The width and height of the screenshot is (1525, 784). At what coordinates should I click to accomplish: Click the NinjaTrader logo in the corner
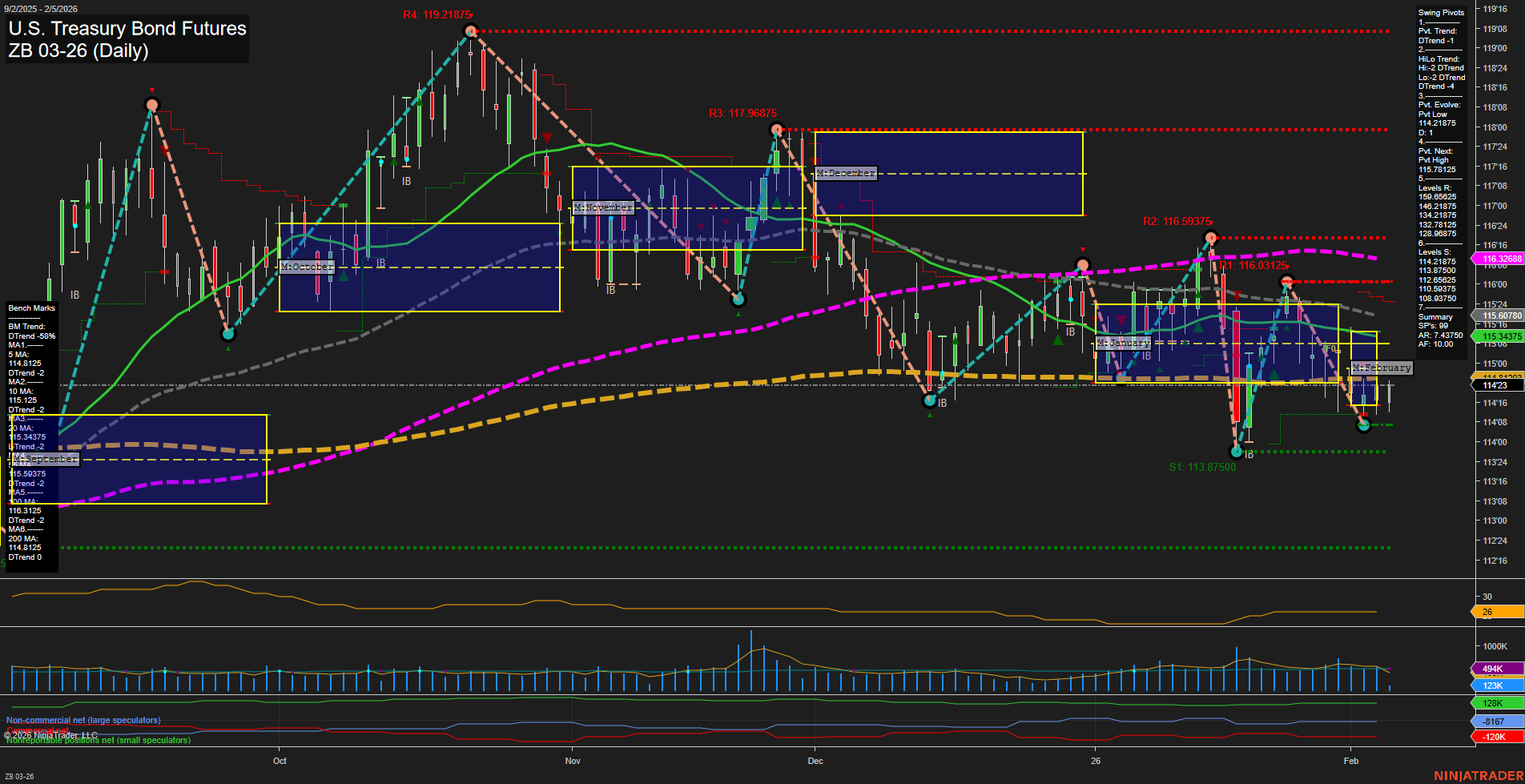pos(1478,776)
